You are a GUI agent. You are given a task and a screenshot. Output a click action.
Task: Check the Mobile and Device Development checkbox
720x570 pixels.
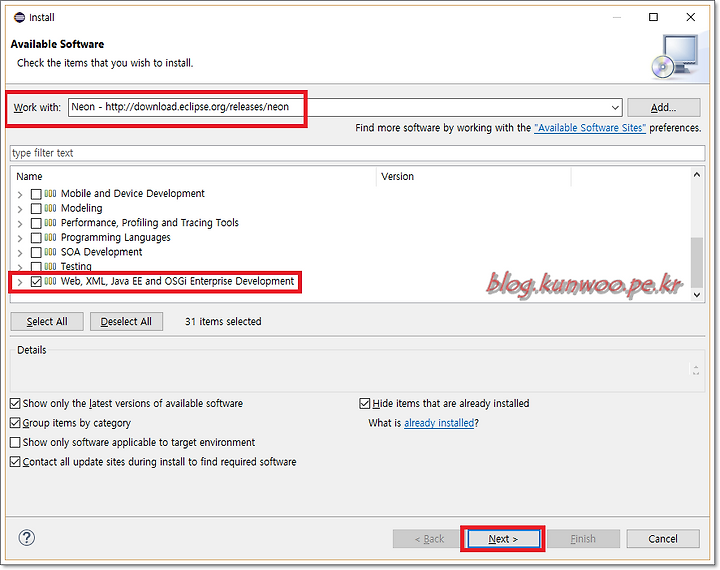[36, 194]
